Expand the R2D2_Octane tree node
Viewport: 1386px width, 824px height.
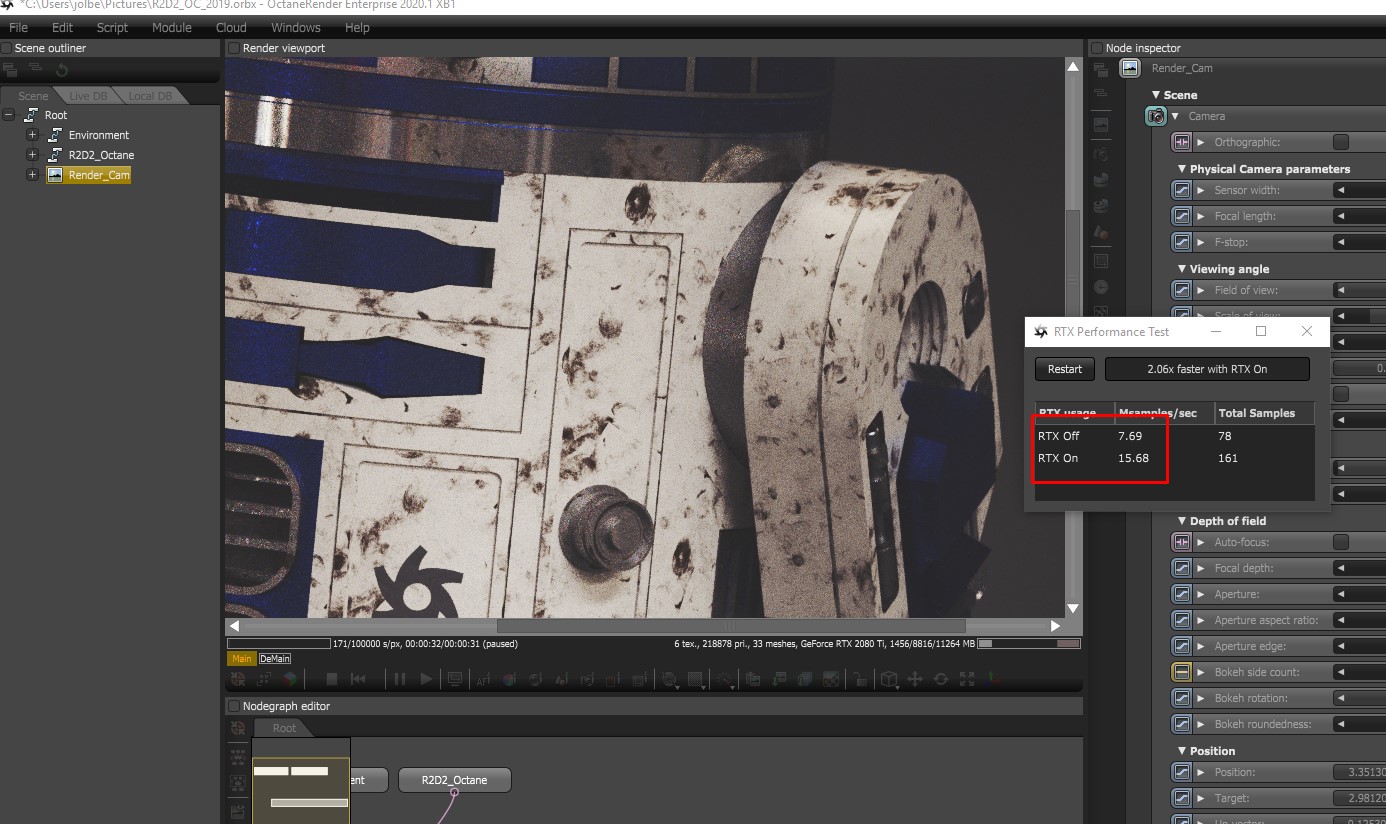click(32, 155)
